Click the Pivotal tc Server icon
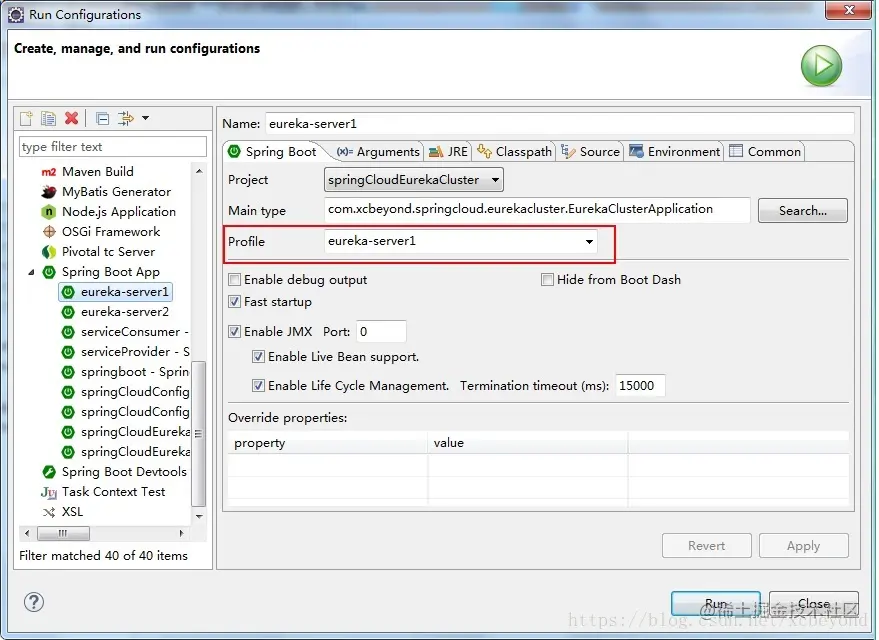The image size is (879, 640). click(x=49, y=252)
